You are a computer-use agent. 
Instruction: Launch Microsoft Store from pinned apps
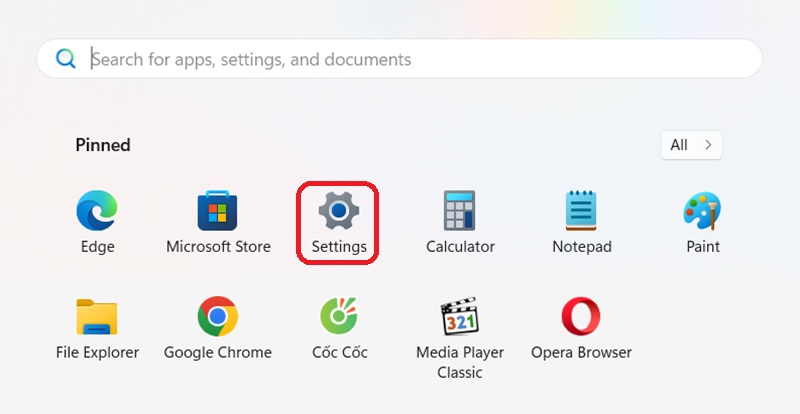217,210
